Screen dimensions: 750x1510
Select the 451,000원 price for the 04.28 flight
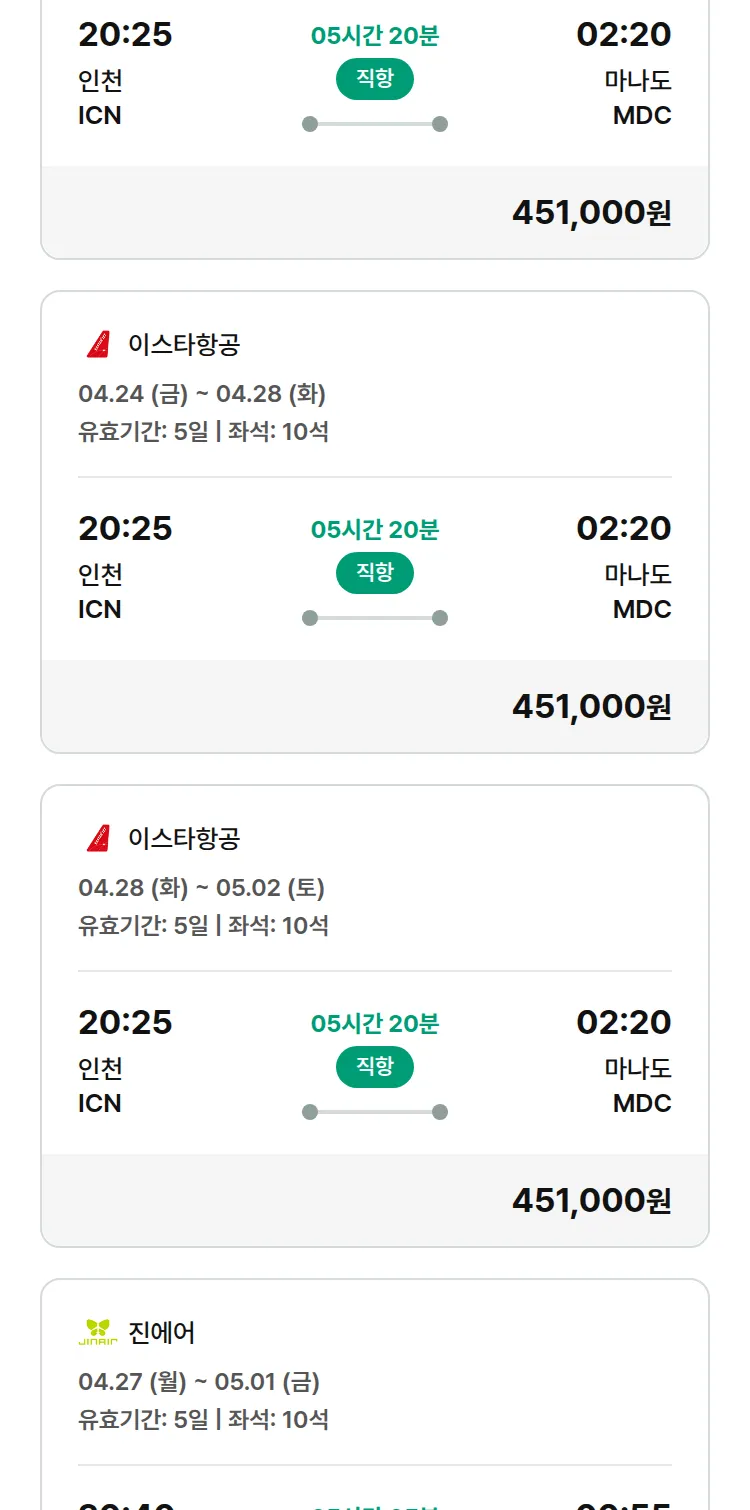[x=591, y=1201]
